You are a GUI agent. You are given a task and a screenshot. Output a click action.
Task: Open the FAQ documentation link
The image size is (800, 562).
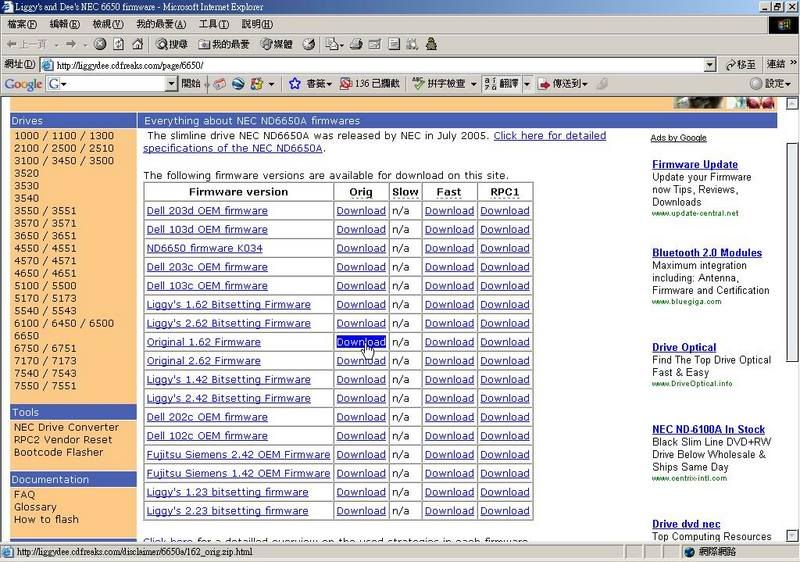24,494
